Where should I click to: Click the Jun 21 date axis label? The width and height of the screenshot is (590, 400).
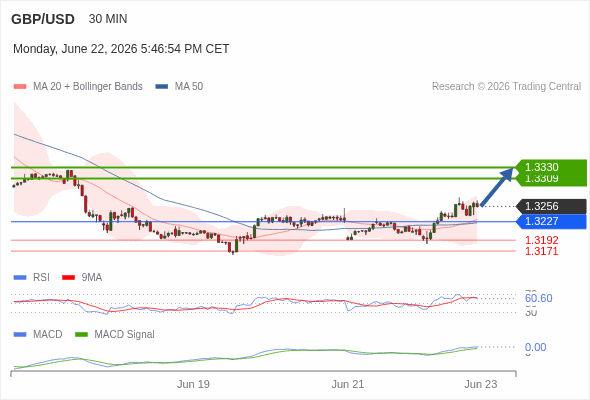point(348,384)
